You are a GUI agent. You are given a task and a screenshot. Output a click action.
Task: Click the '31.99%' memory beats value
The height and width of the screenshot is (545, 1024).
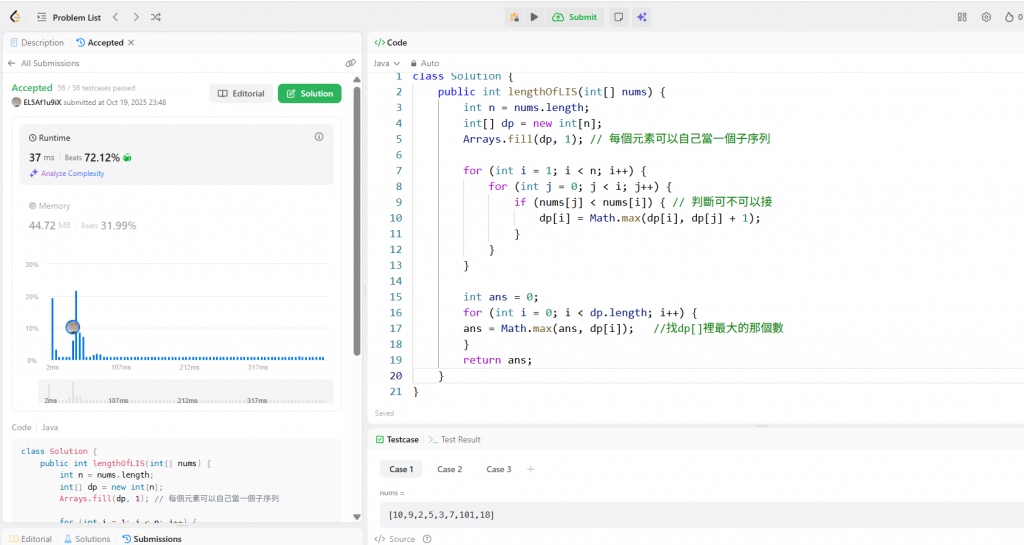click(118, 226)
